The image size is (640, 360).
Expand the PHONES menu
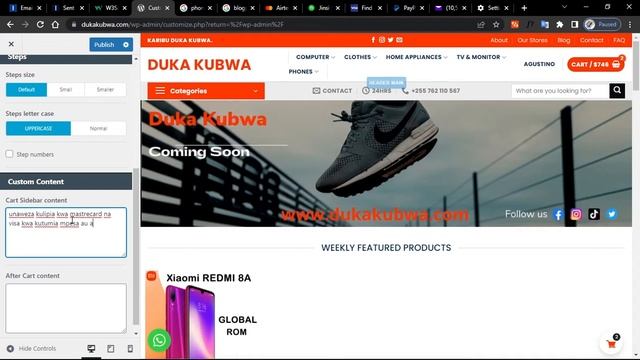click(304, 71)
